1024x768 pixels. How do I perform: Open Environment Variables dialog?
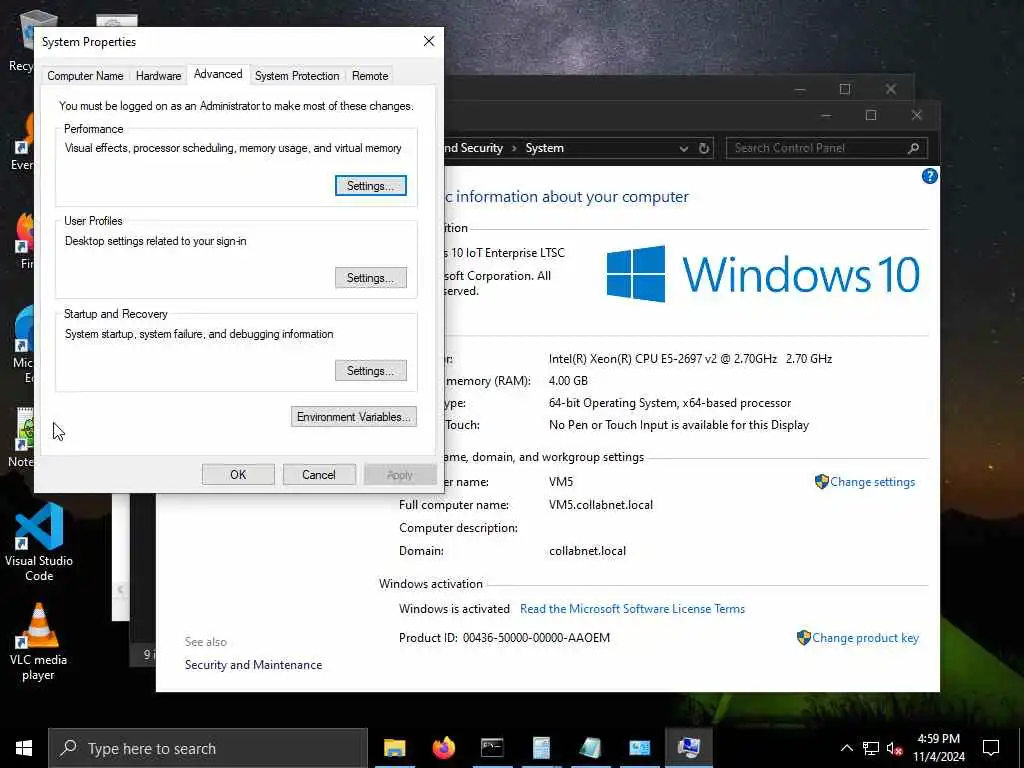353,417
